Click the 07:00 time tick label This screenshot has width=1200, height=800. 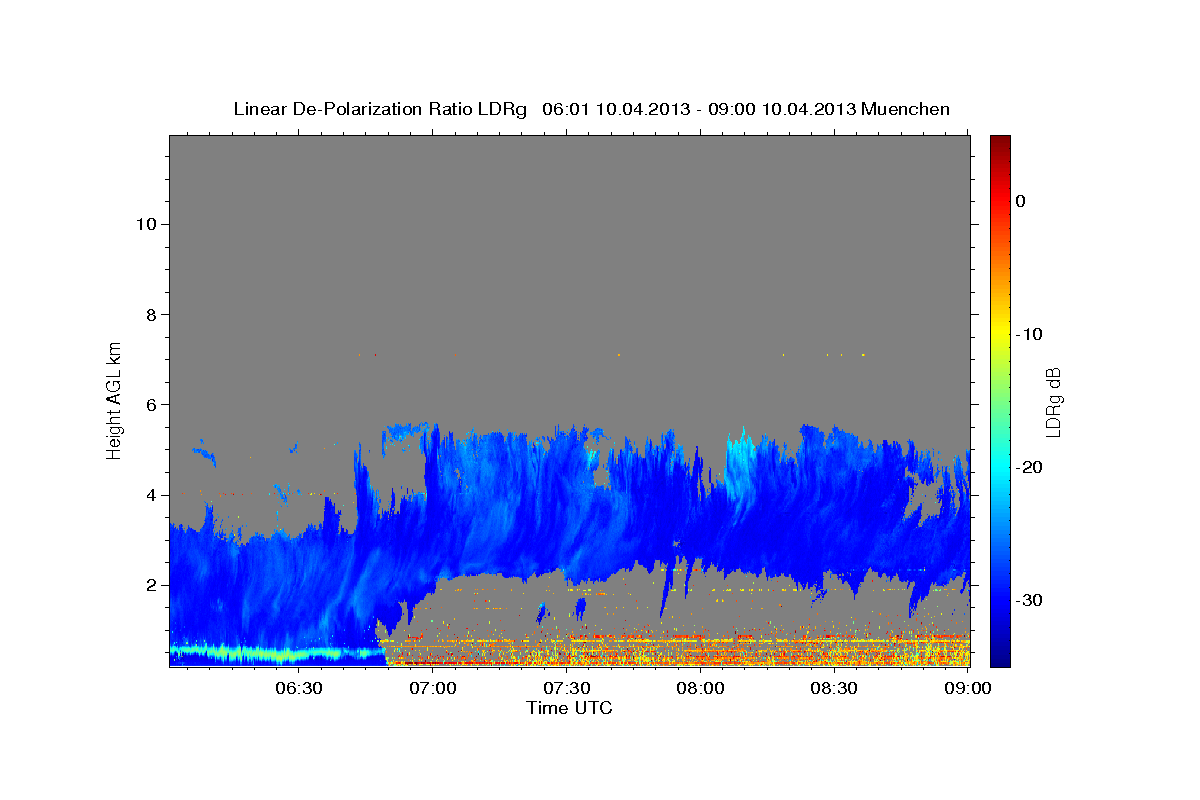point(433,688)
